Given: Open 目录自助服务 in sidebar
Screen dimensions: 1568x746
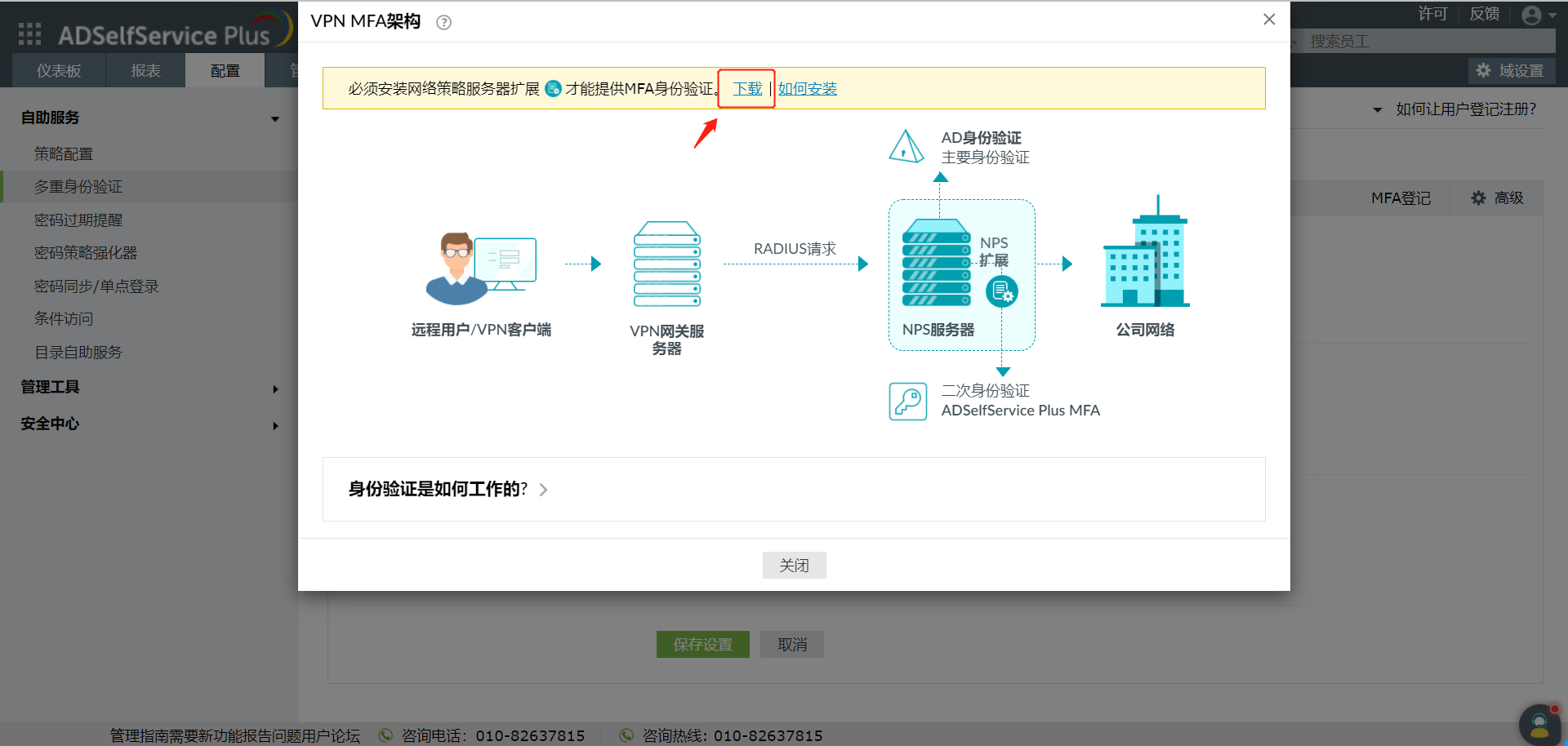Looking at the screenshot, I should [x=78, y=352].
